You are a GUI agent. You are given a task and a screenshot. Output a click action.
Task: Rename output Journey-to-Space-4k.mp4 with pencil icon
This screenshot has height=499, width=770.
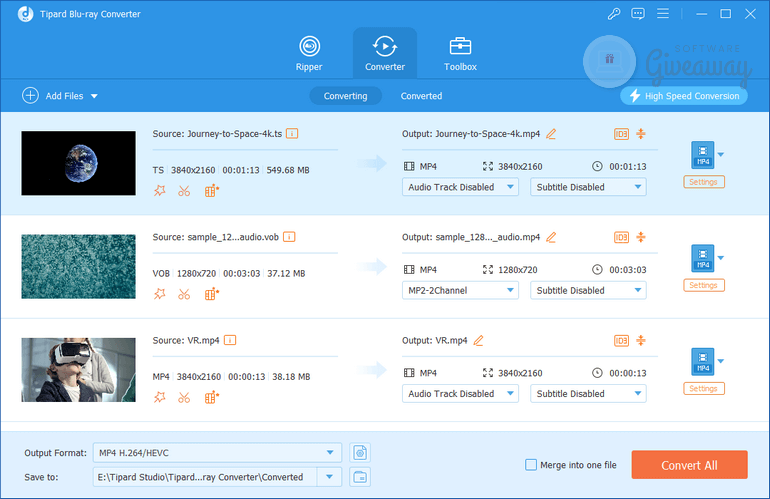(x=551, y=134)
